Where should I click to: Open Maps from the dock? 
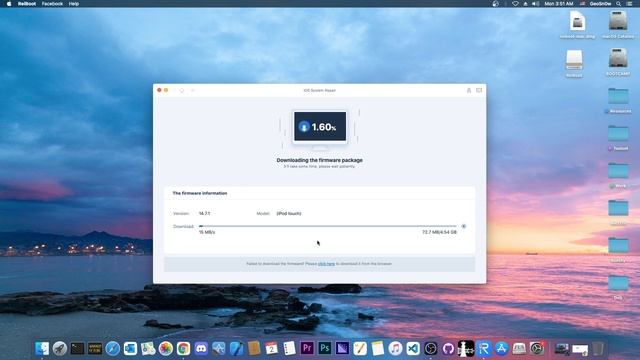(x=148, y=348)
